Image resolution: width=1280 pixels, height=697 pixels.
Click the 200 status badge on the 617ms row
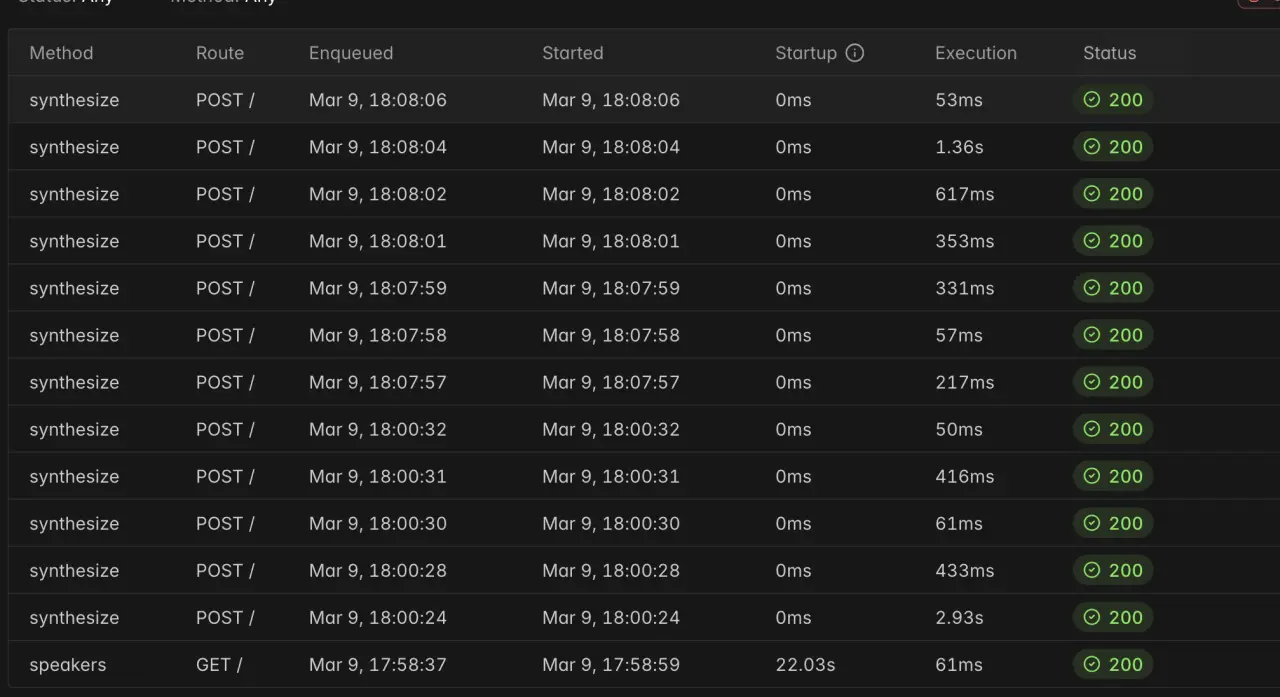click(x=1113, y=194)
